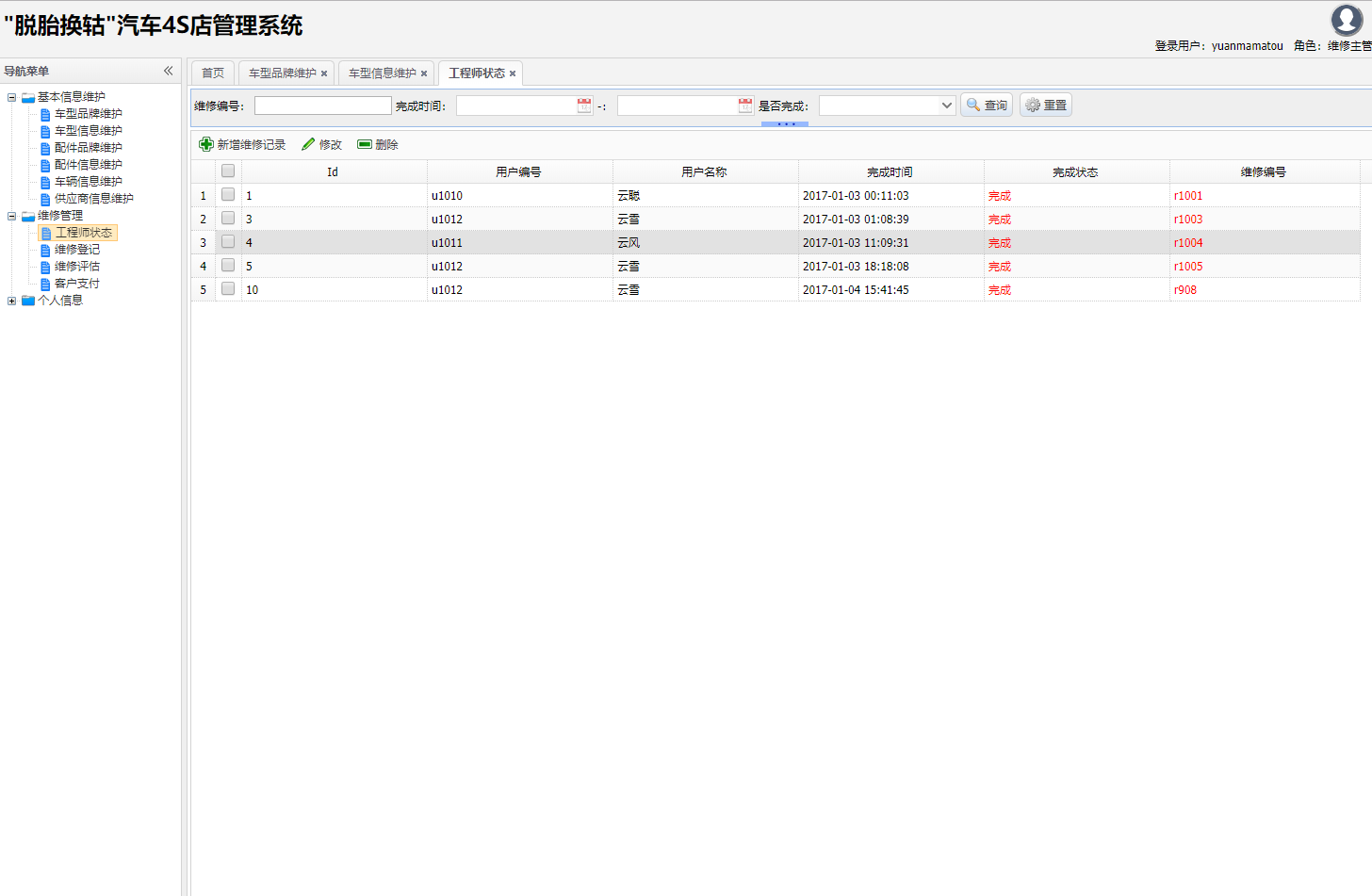Select the checkbox for row r908

tap(228, 289)
